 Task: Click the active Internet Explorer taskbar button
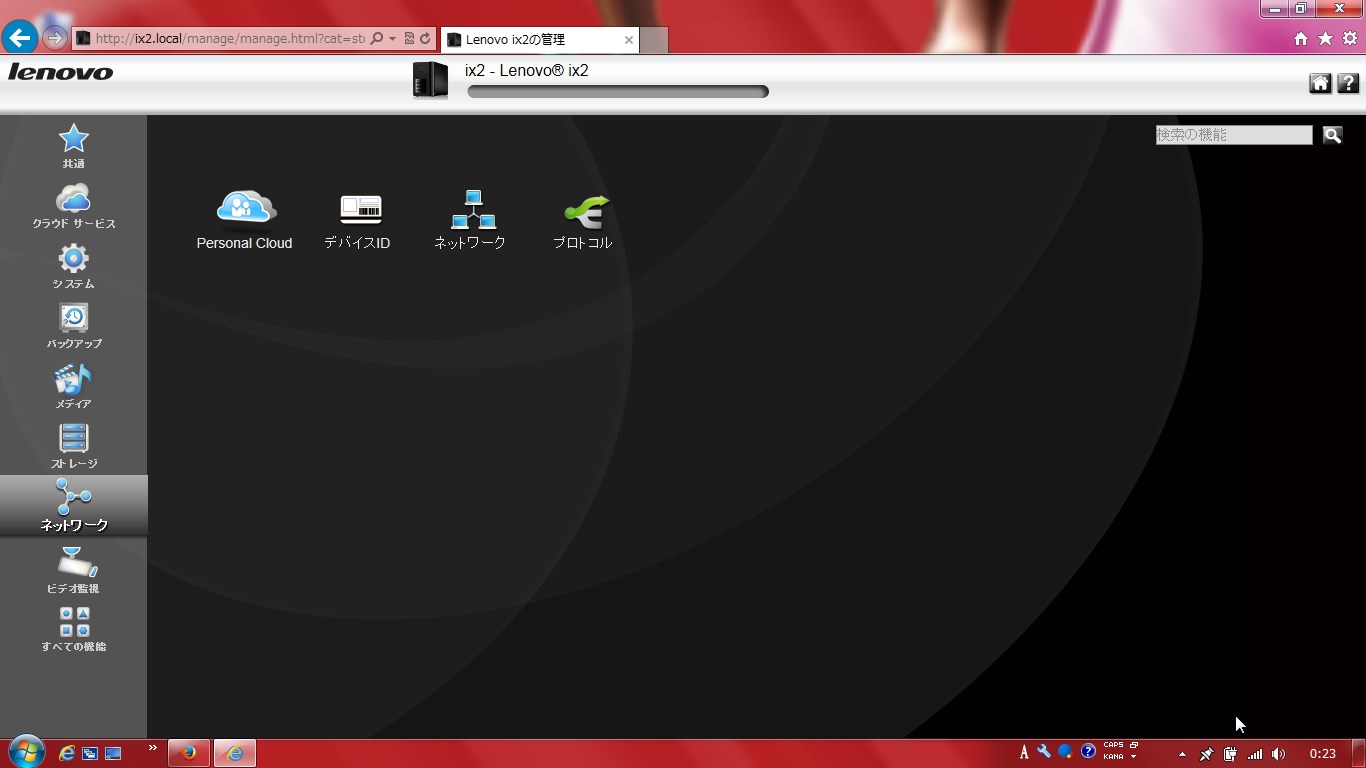pyautogui.click(x=235, y=753)
